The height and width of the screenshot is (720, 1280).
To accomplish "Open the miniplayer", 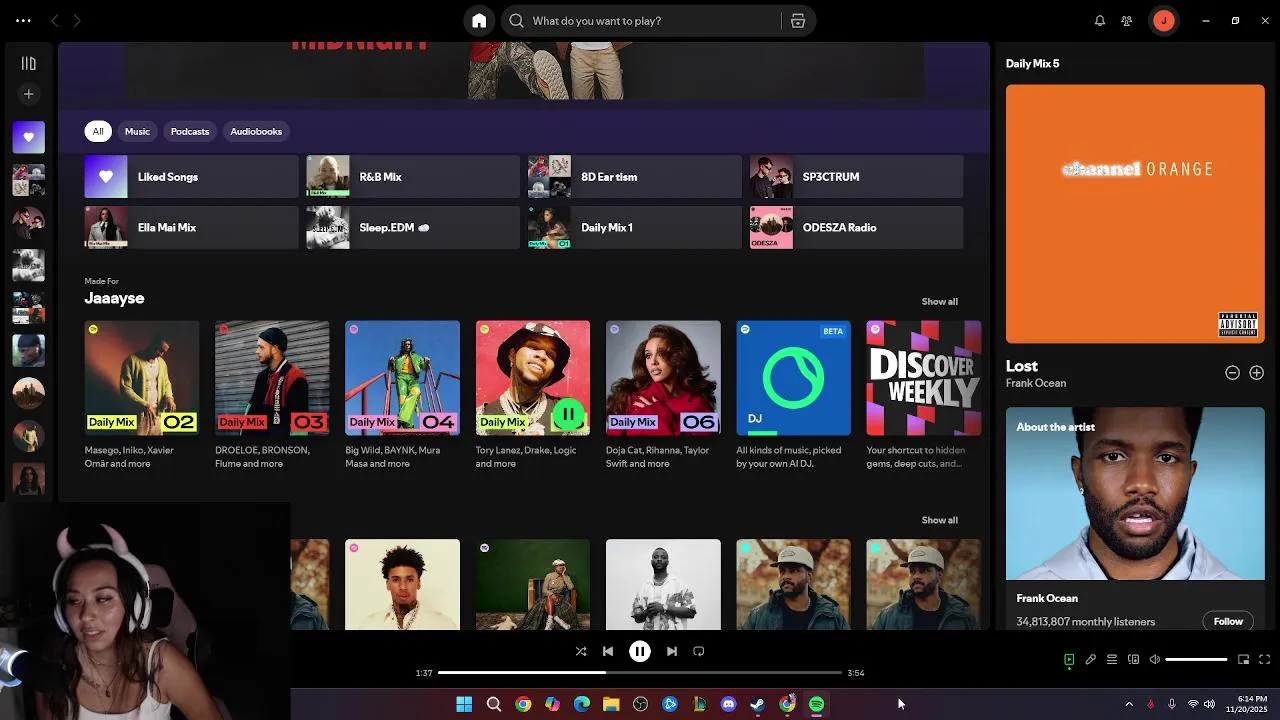I will (x=1243, y=660).
